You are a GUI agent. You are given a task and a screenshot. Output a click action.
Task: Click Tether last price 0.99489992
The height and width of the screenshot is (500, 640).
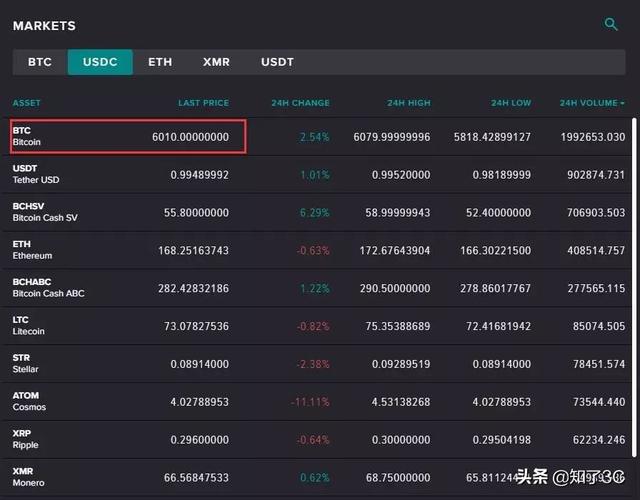point(200,175)
